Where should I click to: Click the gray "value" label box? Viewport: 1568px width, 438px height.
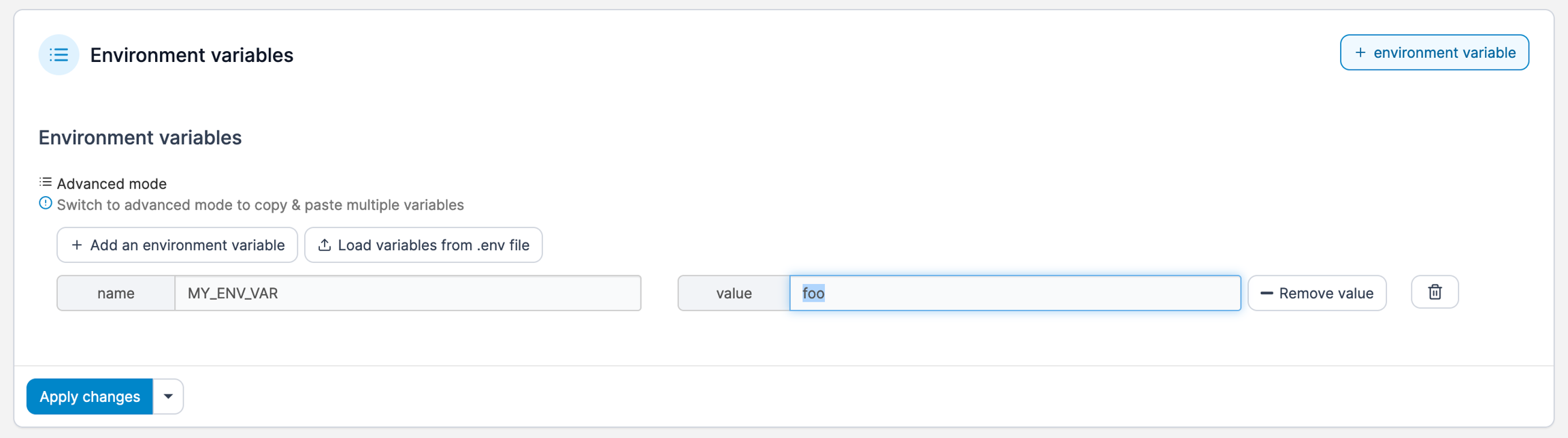click(x=734, y=294)
